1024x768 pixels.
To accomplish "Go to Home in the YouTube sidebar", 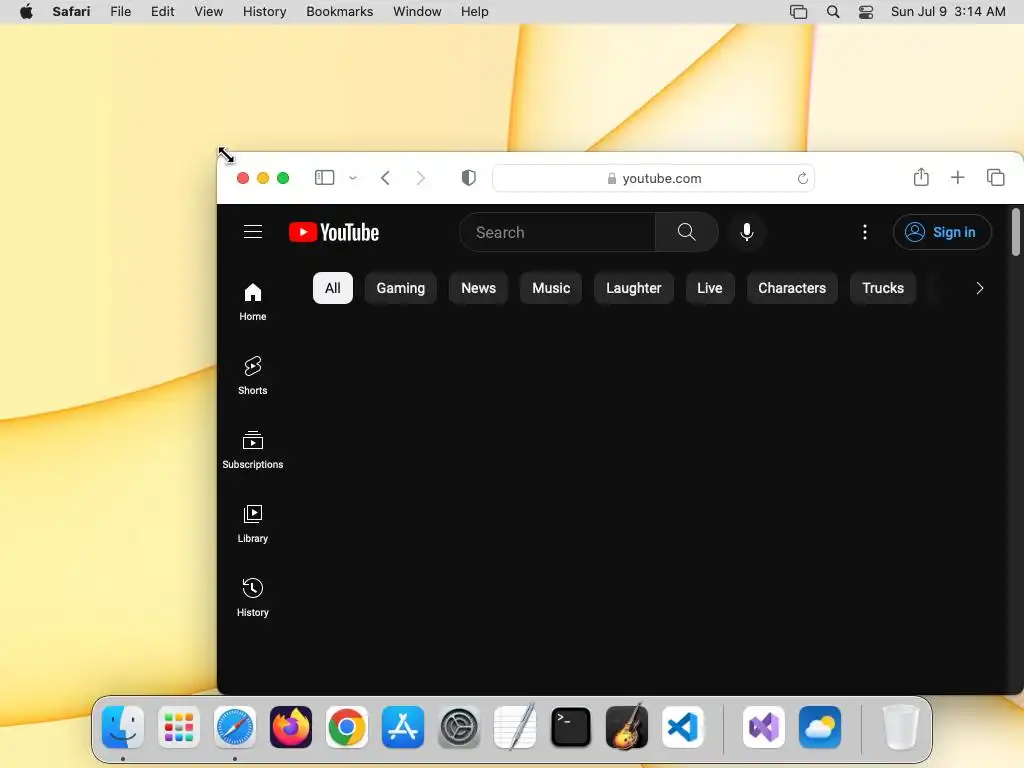I will tap(253, 302).
